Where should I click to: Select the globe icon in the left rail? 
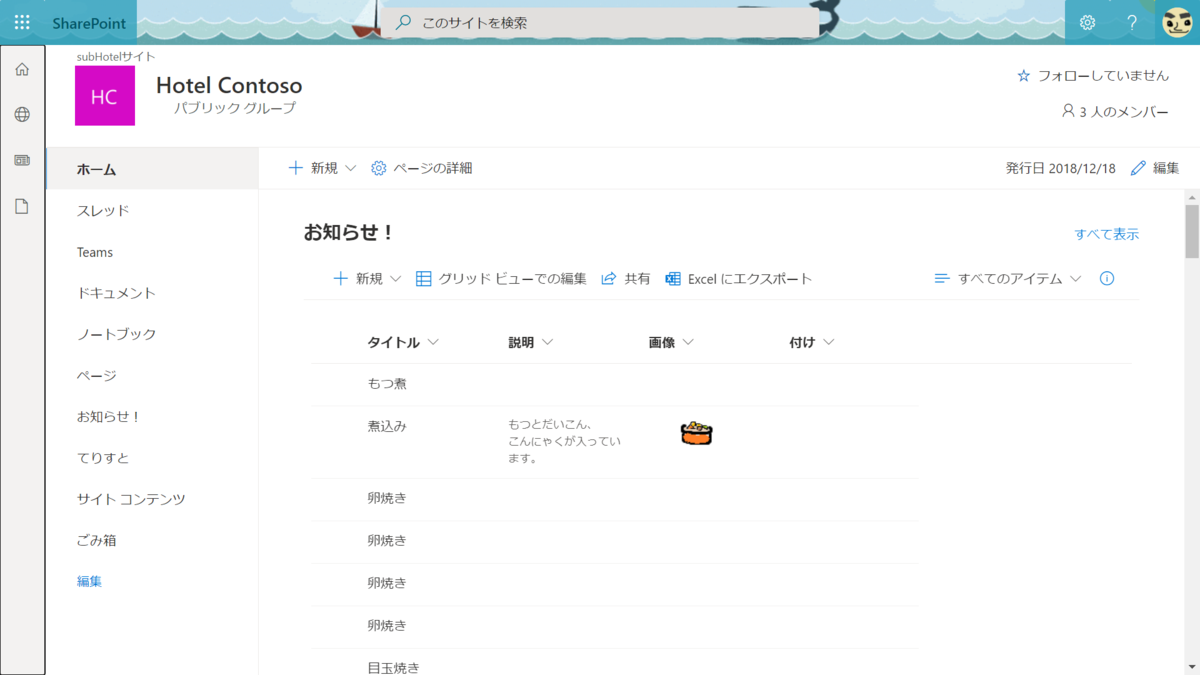click(21, 113)
